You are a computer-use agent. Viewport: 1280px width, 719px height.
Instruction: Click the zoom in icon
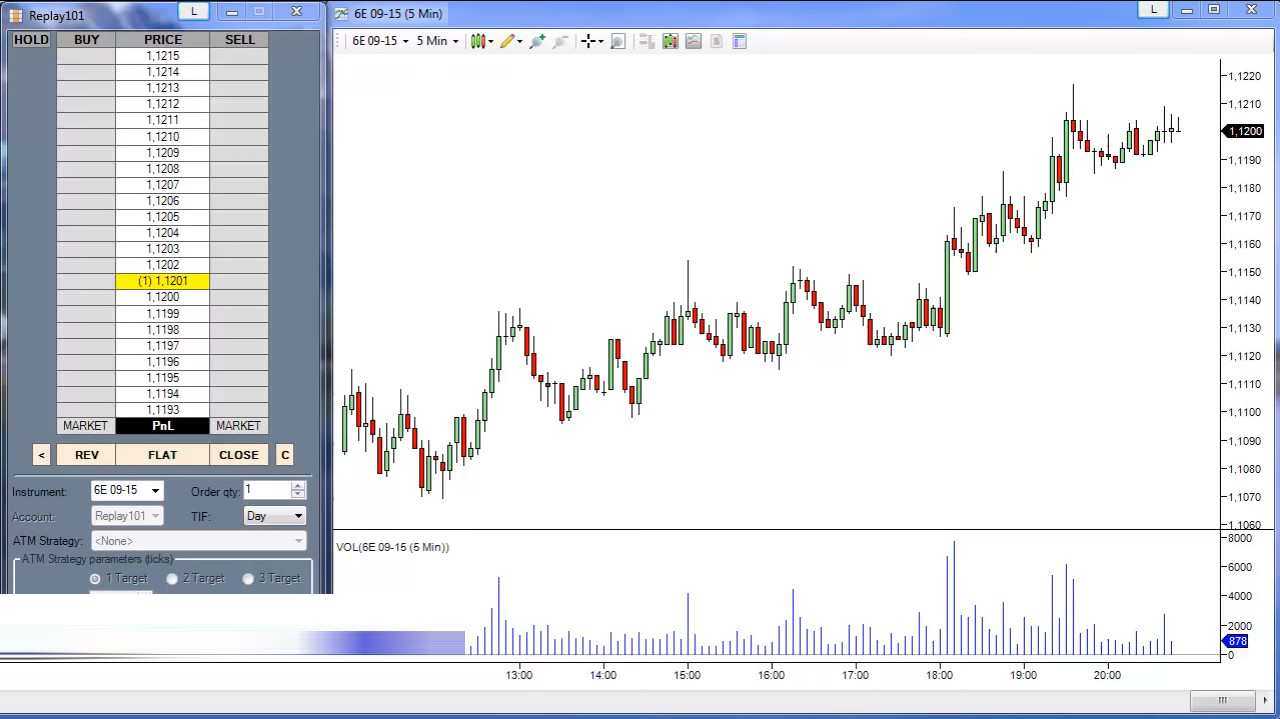point(537,41)
